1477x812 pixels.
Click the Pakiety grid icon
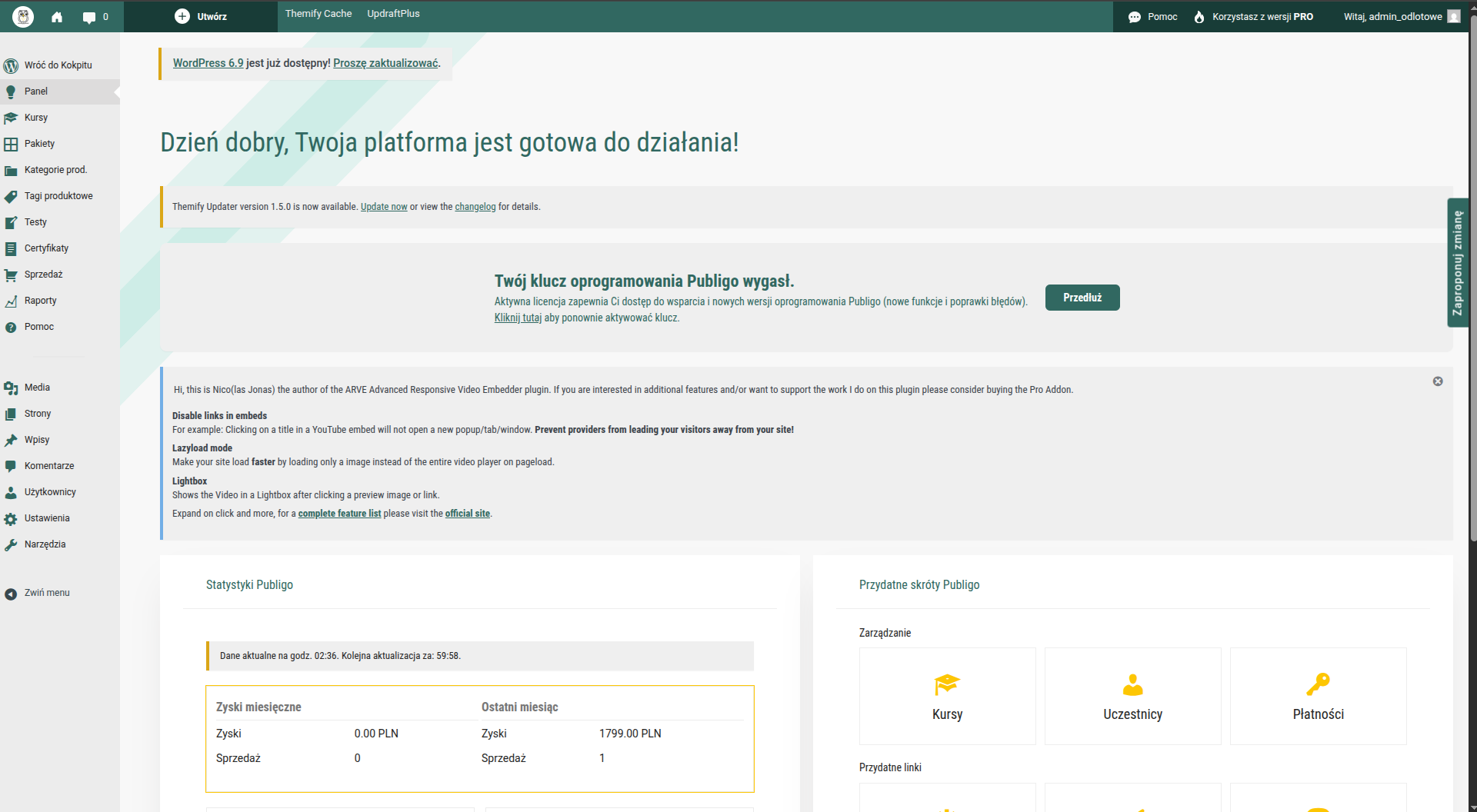(11, 144)
